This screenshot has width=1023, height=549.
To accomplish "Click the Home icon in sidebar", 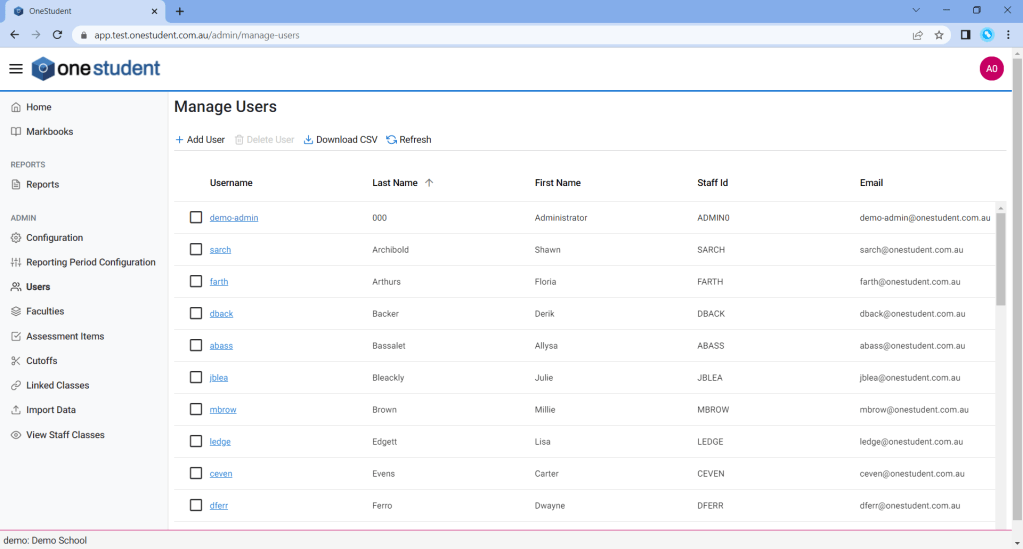I will tap(16, 107).
